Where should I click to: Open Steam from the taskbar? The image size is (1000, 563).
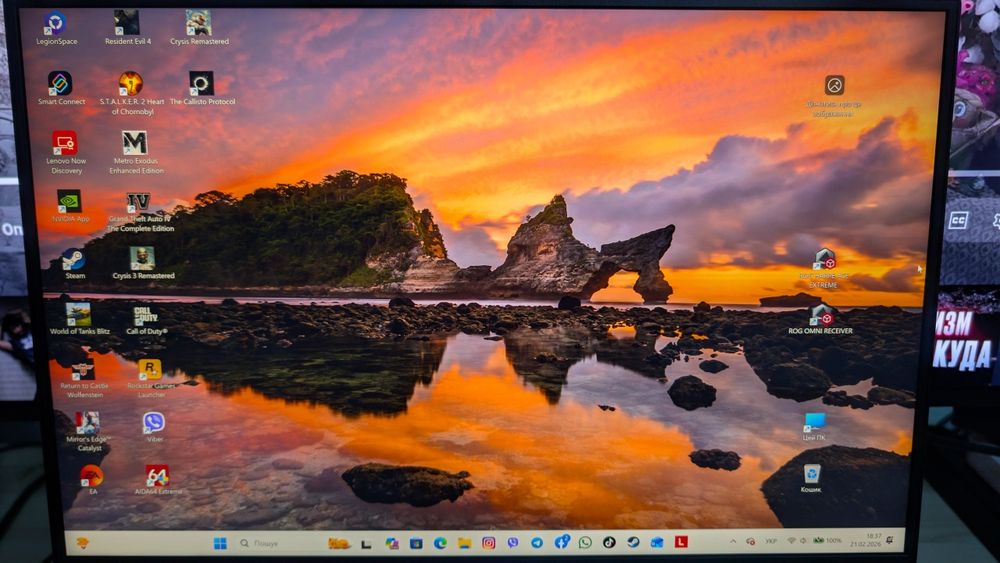point(633,543)
